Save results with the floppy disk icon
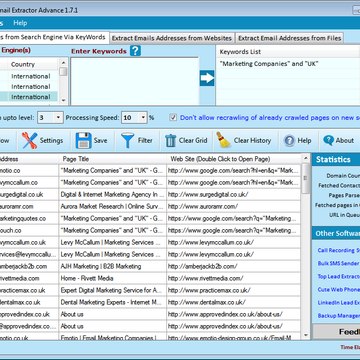This screenshot has width=360, height=360. pyautogui.click(x=91, y=140)
